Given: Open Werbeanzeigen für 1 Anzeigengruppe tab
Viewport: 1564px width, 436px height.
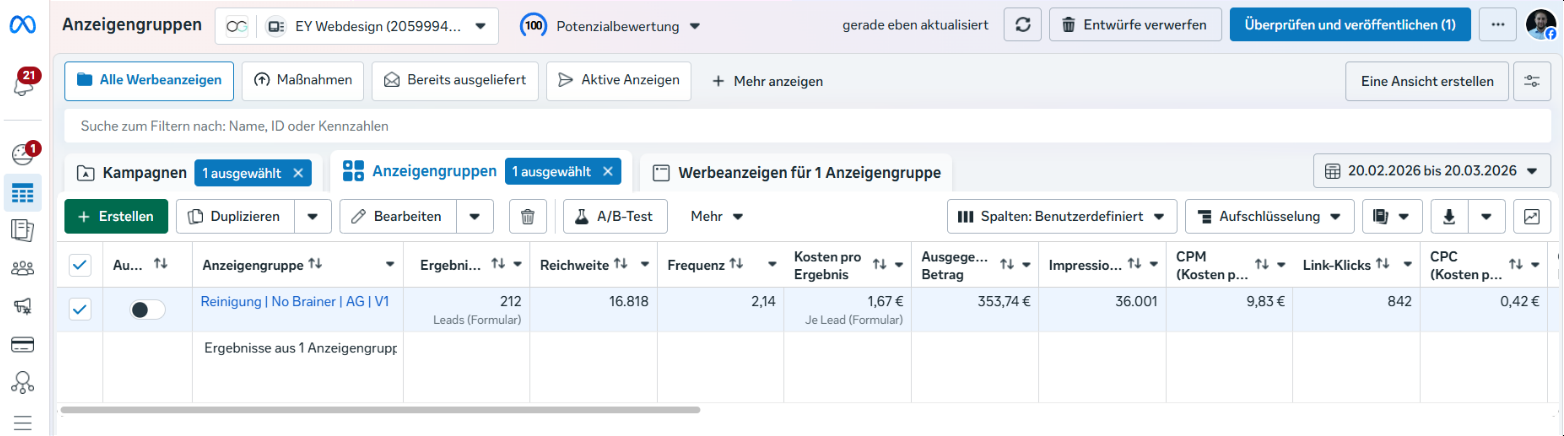Looking at the screenshot, I should pyautogui.click(x=796, y=173).
